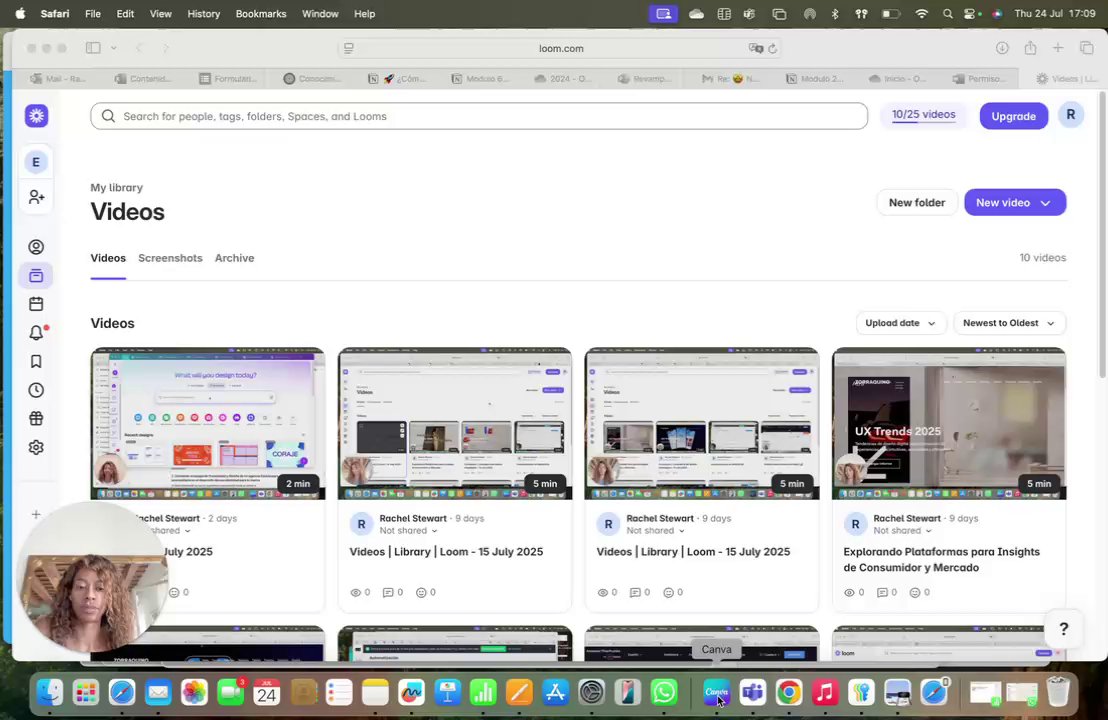Show Safari tab overview icon
This screenshot has width=1108, height=720.
(x=1086, y=48)
